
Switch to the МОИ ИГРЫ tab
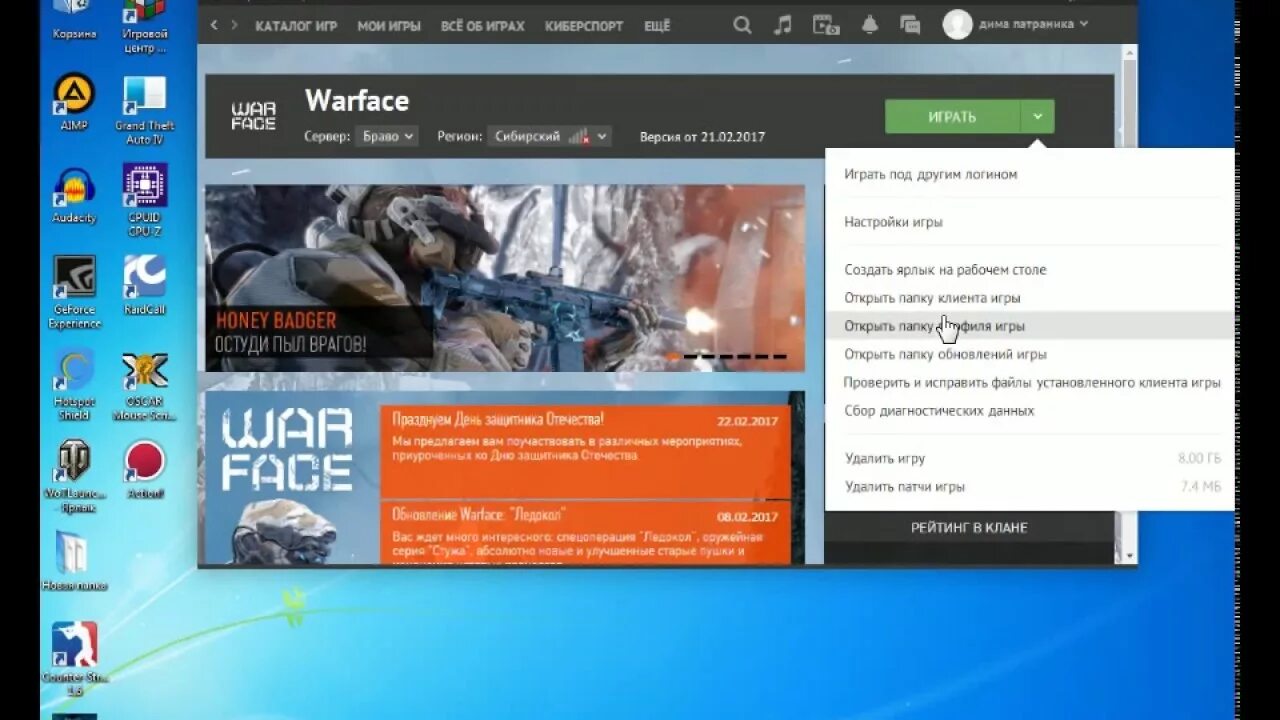coord(389,26)
